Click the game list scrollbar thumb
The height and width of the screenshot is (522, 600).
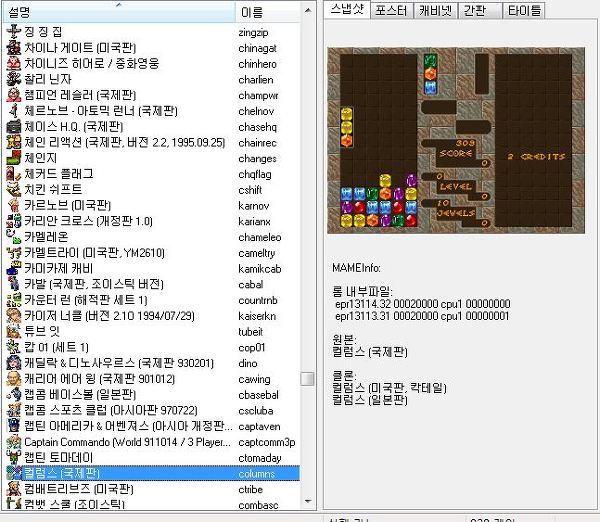tap(307, 379)
